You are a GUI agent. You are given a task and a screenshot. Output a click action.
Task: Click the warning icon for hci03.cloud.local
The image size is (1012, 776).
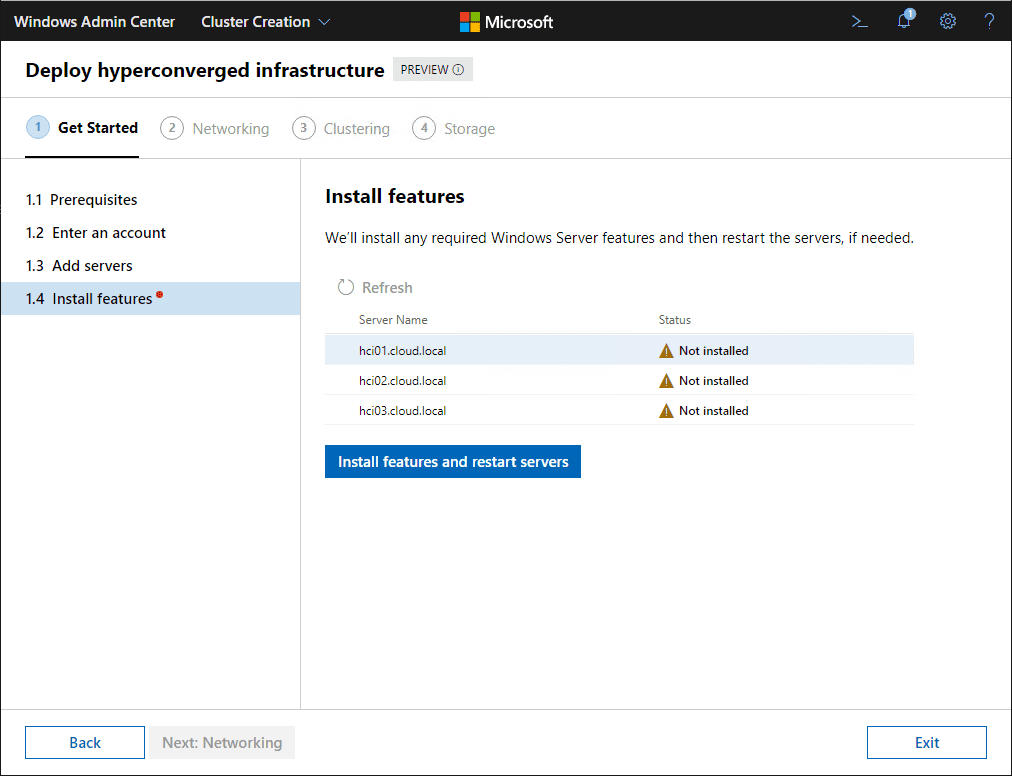[x=666, y=411]
